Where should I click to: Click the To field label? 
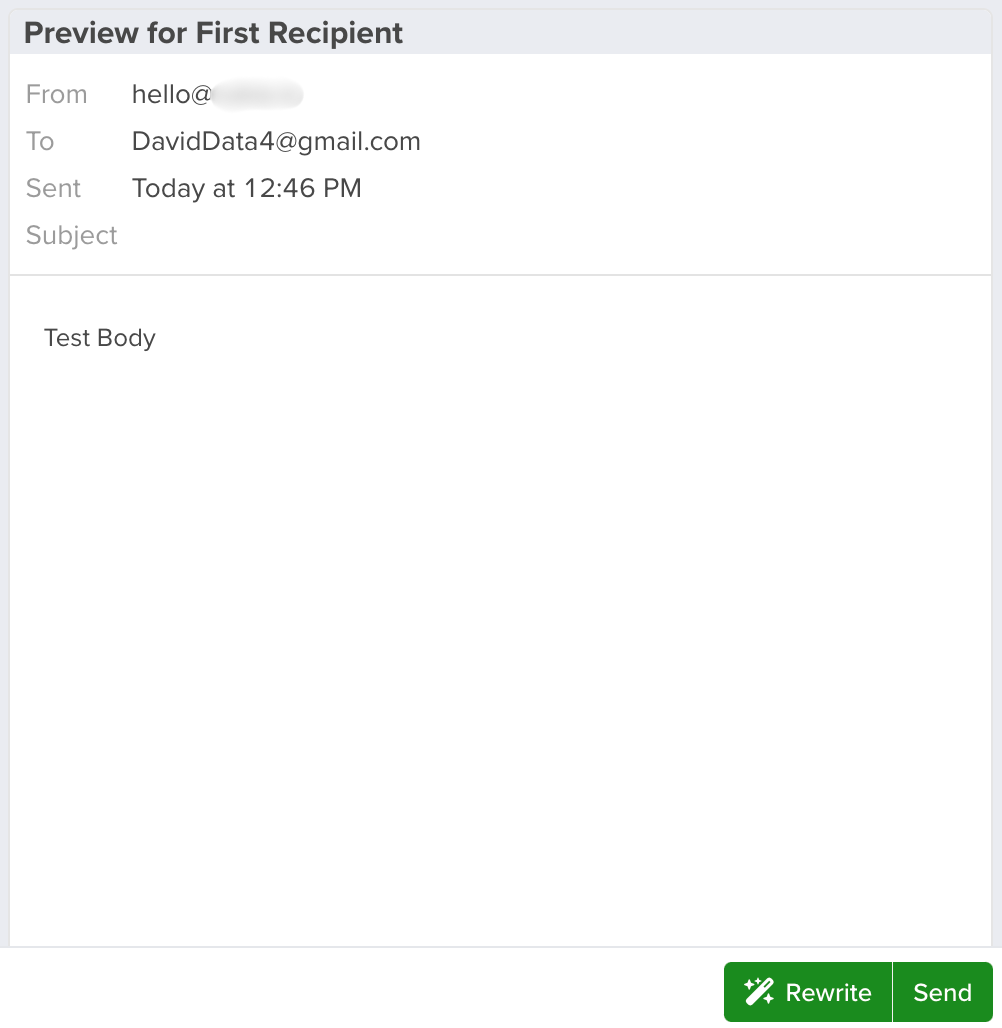40,141
